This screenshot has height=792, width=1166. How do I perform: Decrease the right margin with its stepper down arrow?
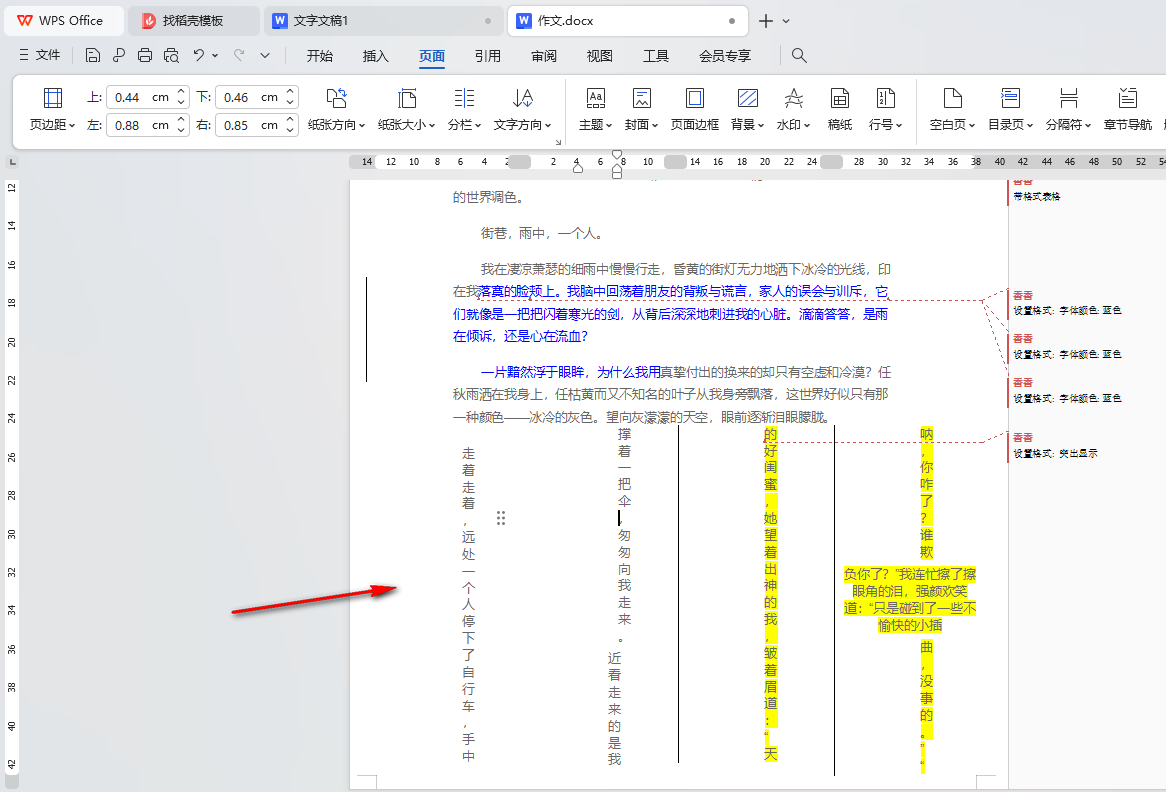click(290, 130)
